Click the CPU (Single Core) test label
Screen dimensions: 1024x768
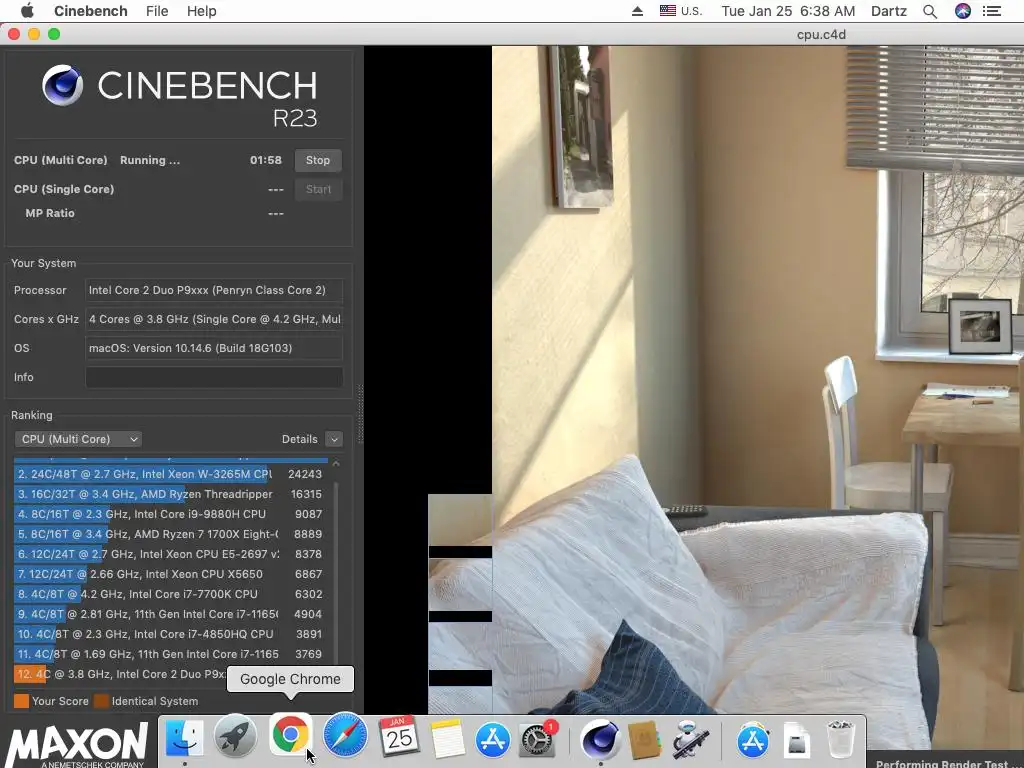[64, 189]
